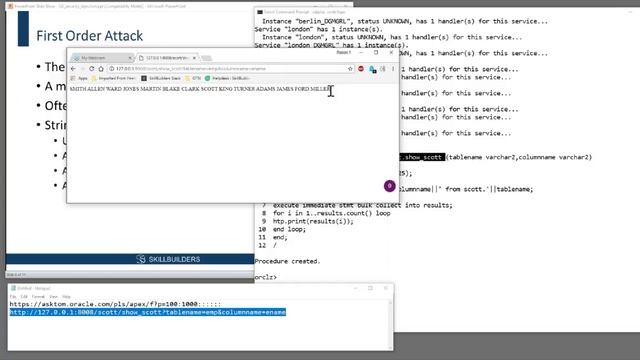Click the 'Procedure created.' line in Command Prompt
The image size is (640, 360).
[x=287, y=261]
